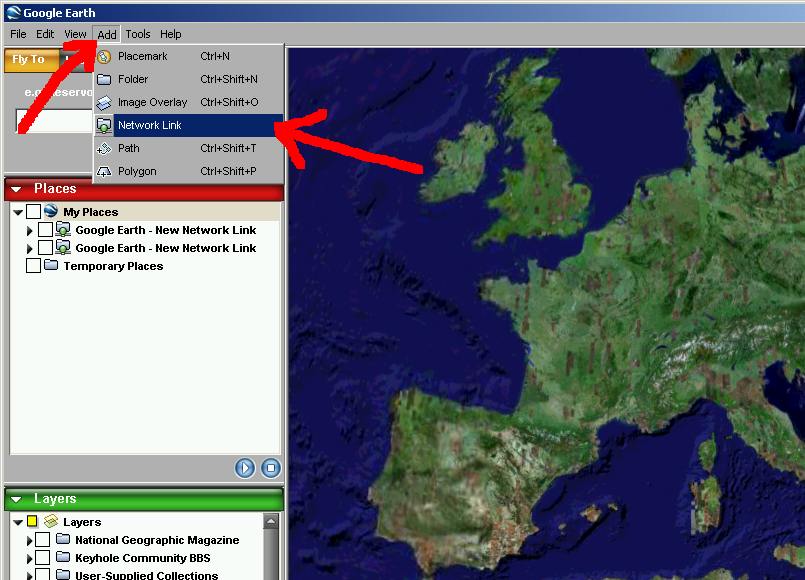The width and height of the screenshot is (805, 580).
Task: Expand the first New Network Link node
Action: click(x=30, y=231)
